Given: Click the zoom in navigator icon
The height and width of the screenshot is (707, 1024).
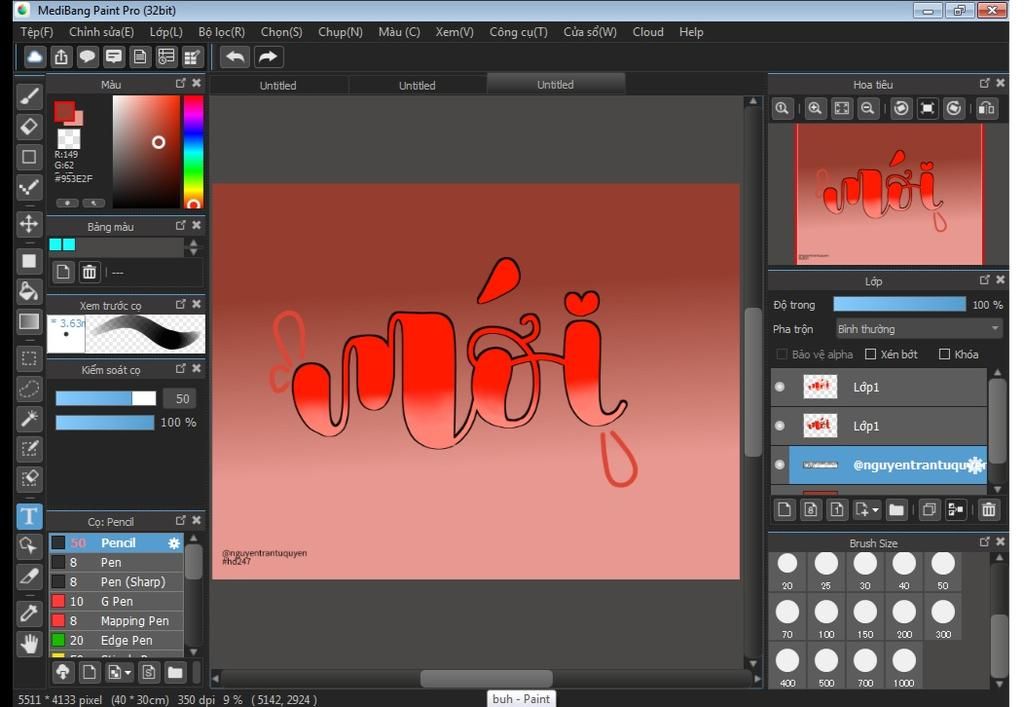Looking at the screenshot, I should [815, 108].
